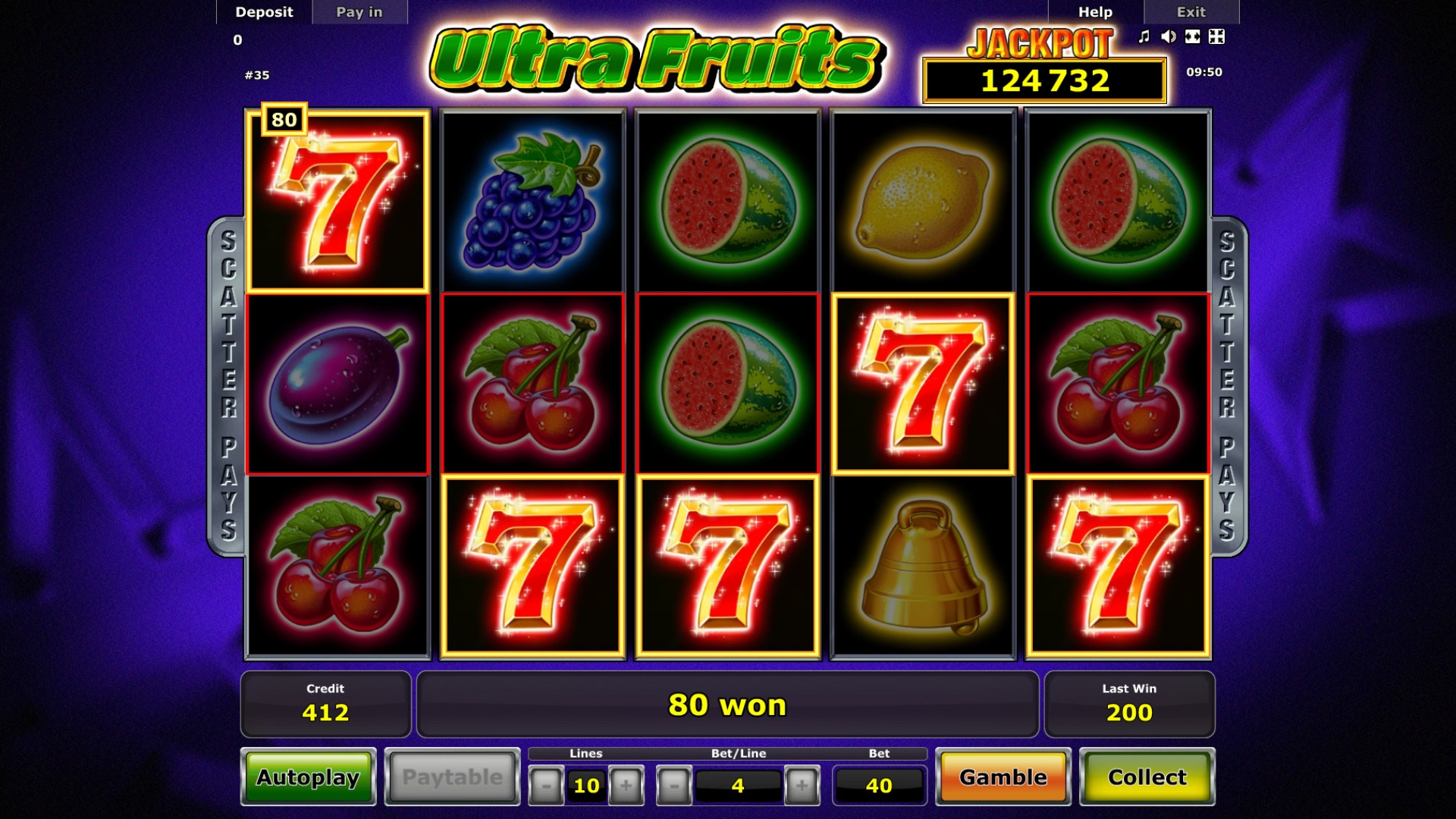1456x819 pixels.
Task: Open the Pay in tab
Action: click(x=359, y=12)
